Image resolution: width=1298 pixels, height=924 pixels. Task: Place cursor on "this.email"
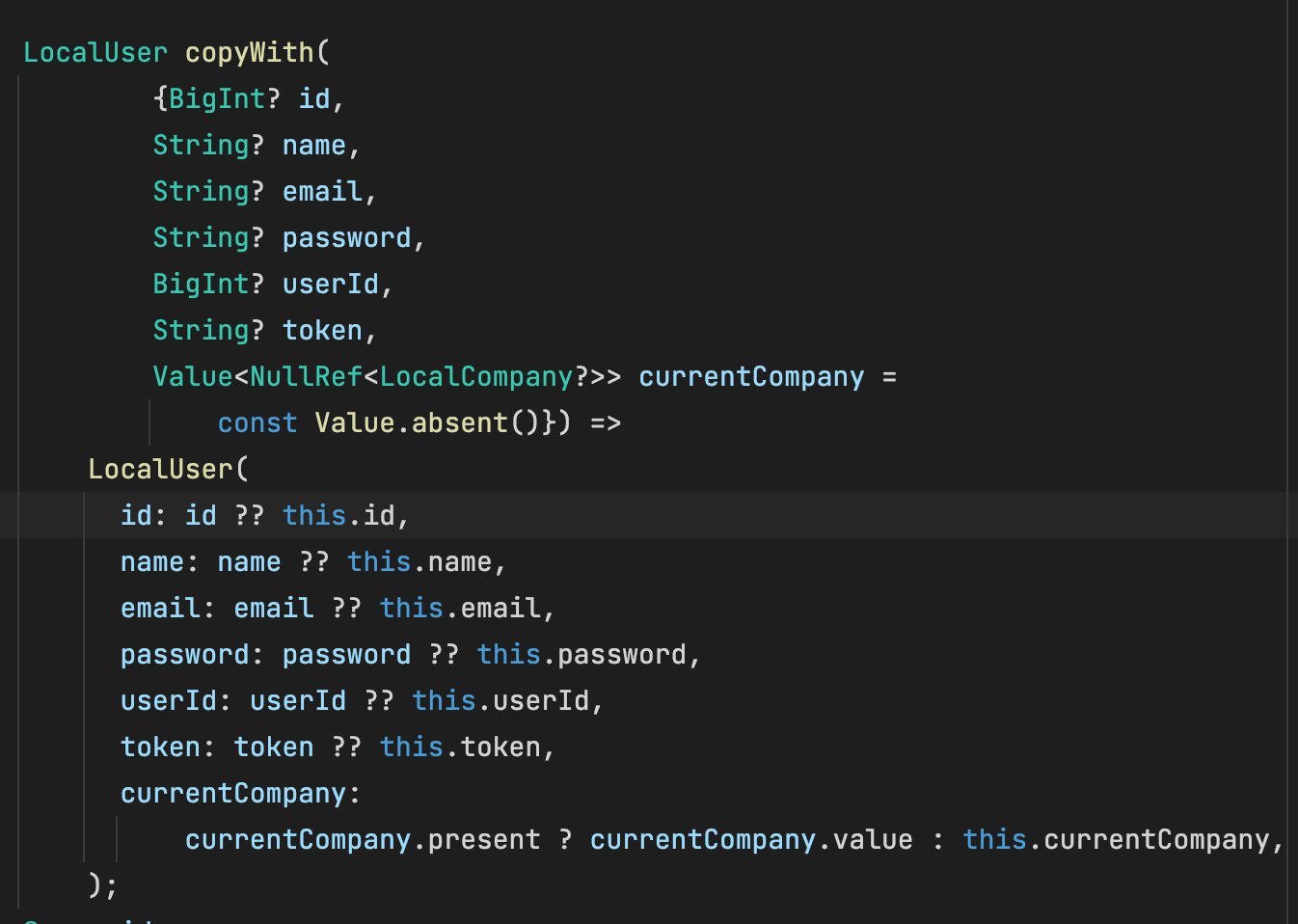460,608
